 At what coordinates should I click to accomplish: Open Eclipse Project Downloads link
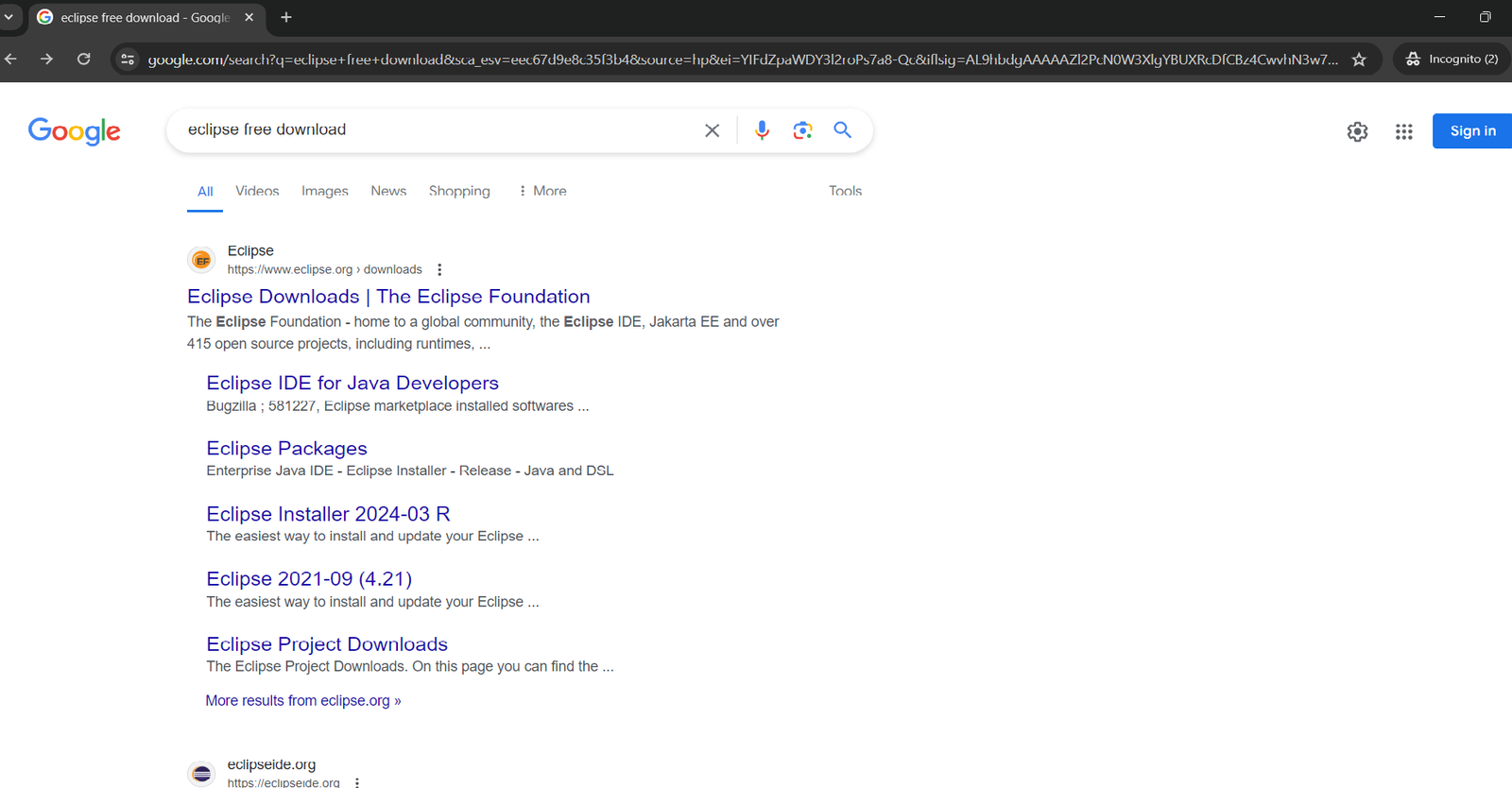[327, 643]
